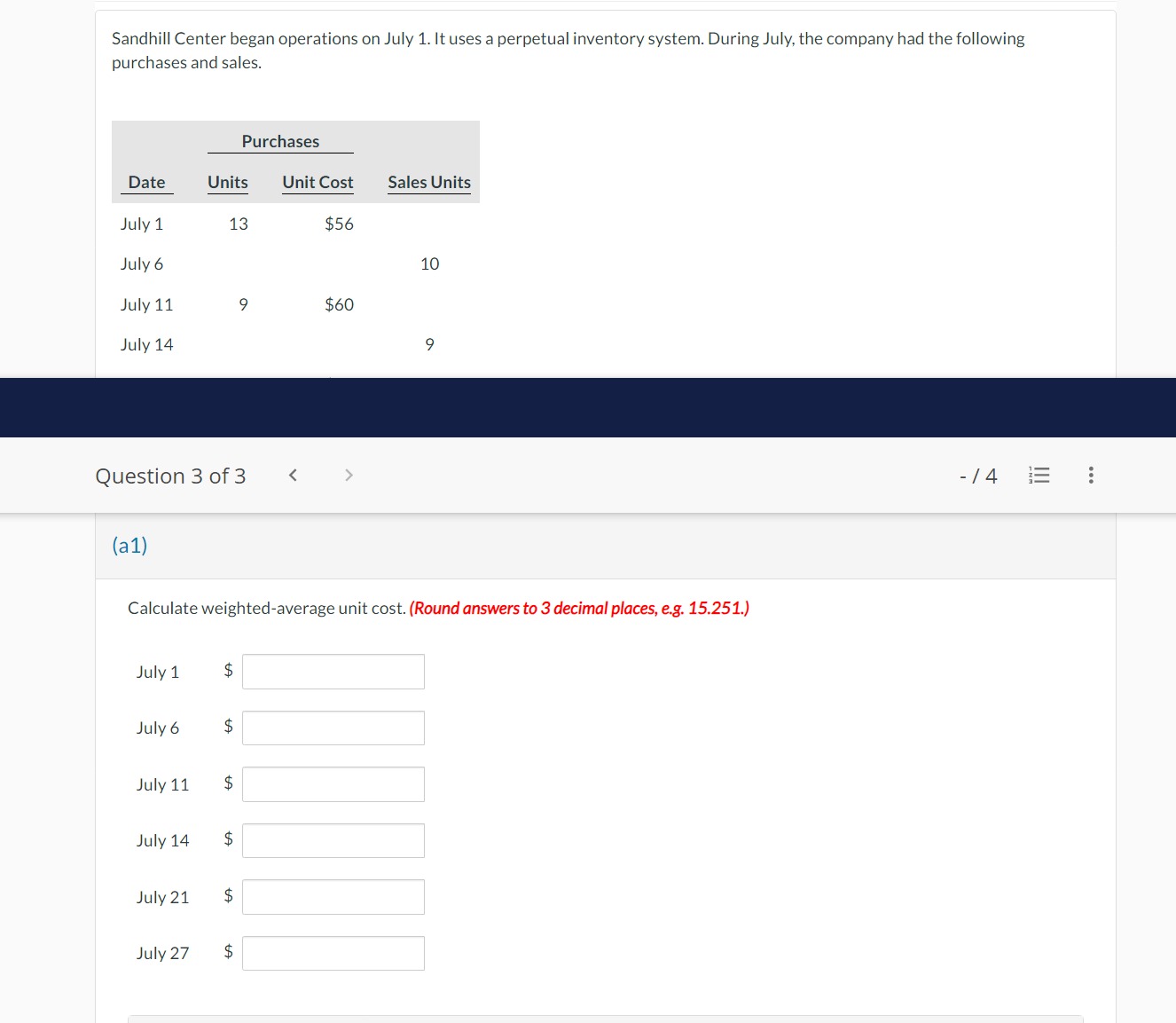
Task: Click the score indicator showing - / 4
Action: pyautogui.click(x=978, y=475)
